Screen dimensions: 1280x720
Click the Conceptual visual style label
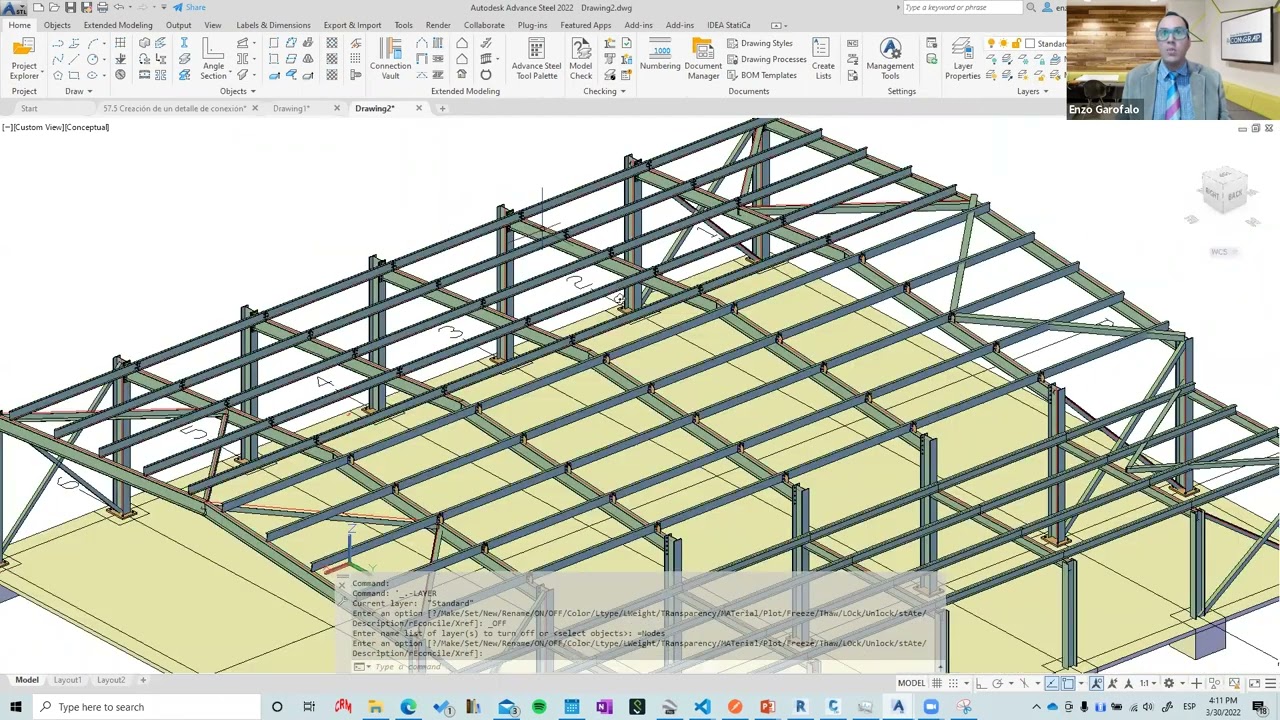[x=88, y=127]
